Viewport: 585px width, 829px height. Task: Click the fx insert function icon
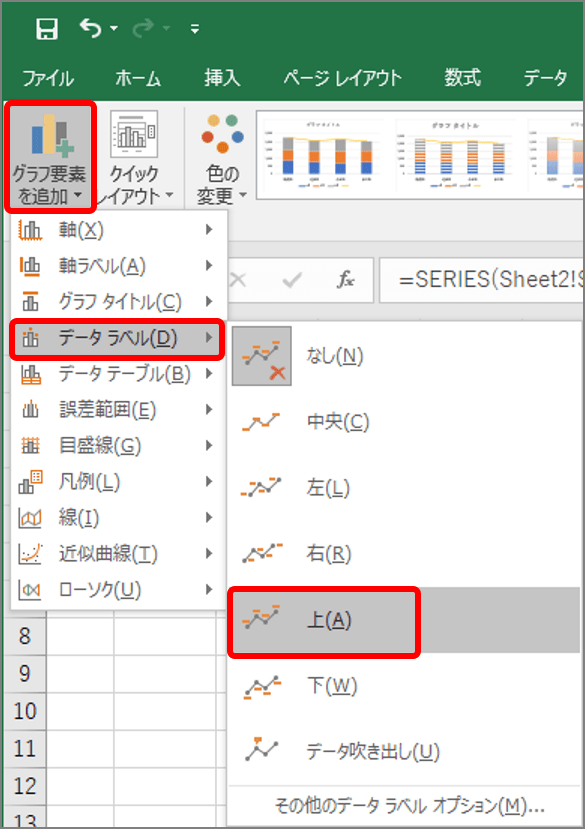pyautogui.click(x=345, y=280)
